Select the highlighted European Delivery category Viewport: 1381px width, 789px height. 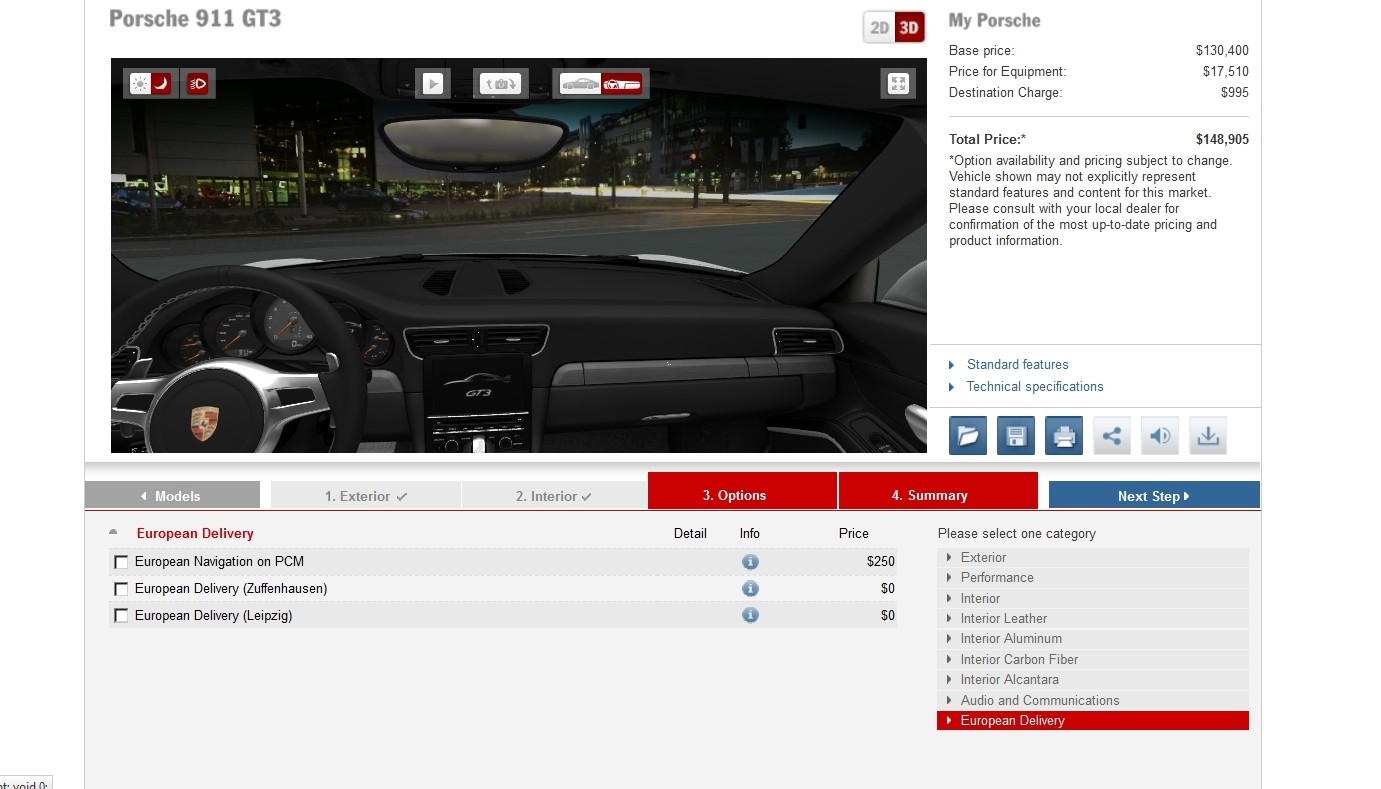1093,720
